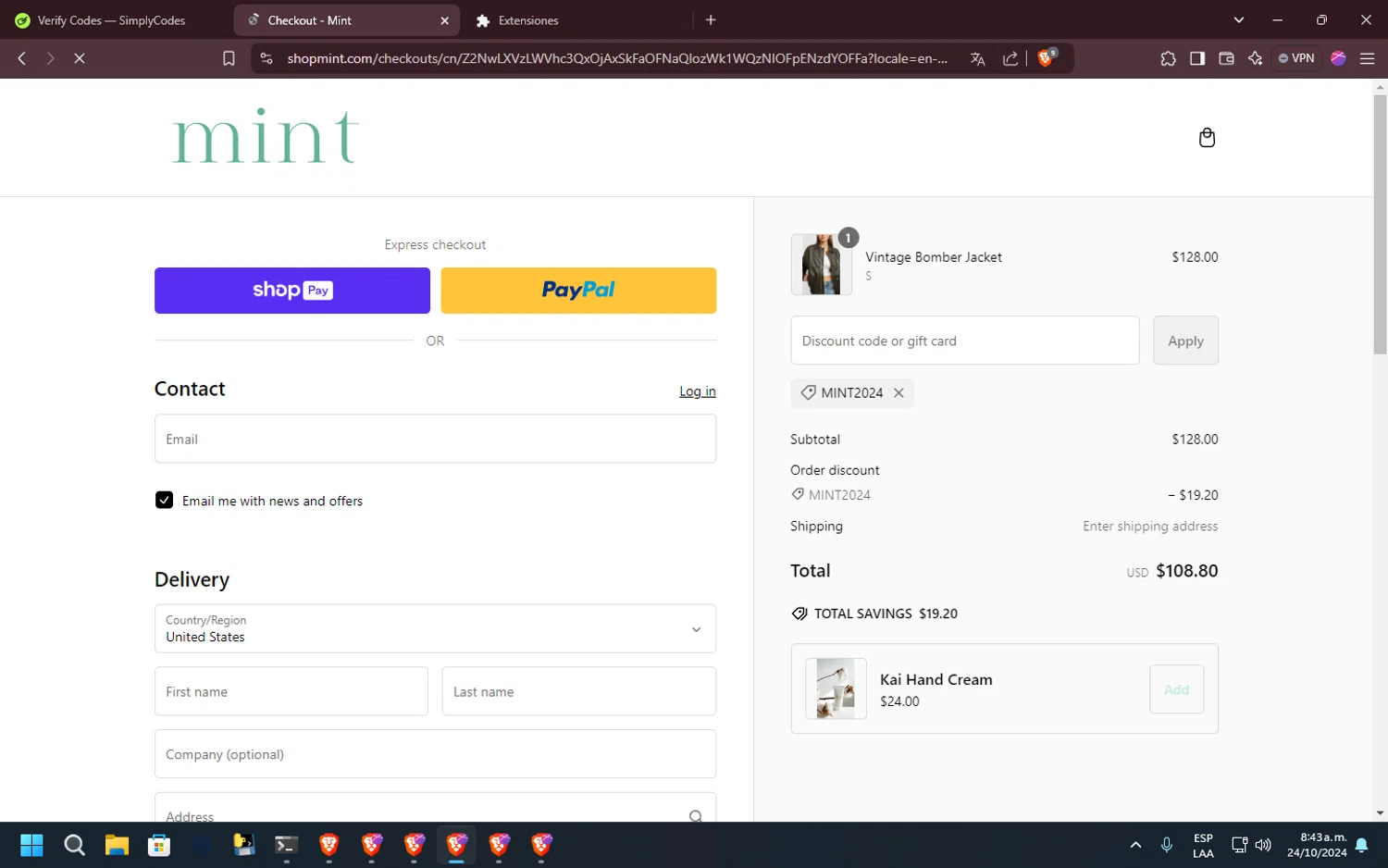This screenshot has width=1388, height=868.
Task: Open the notifications bell icon
Action: point(1362,845)
